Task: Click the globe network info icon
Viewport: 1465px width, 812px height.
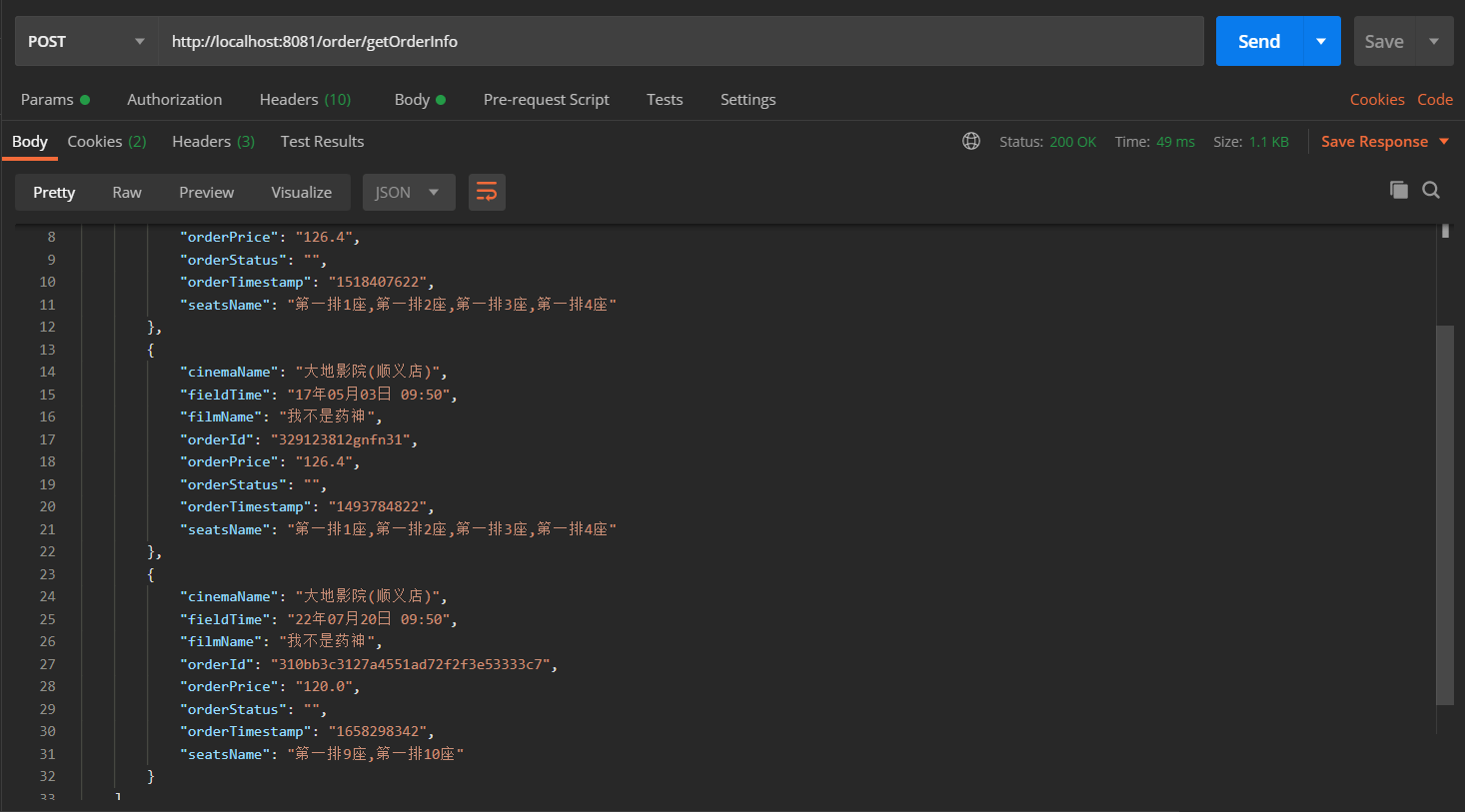Action: [x=971, y=141]
